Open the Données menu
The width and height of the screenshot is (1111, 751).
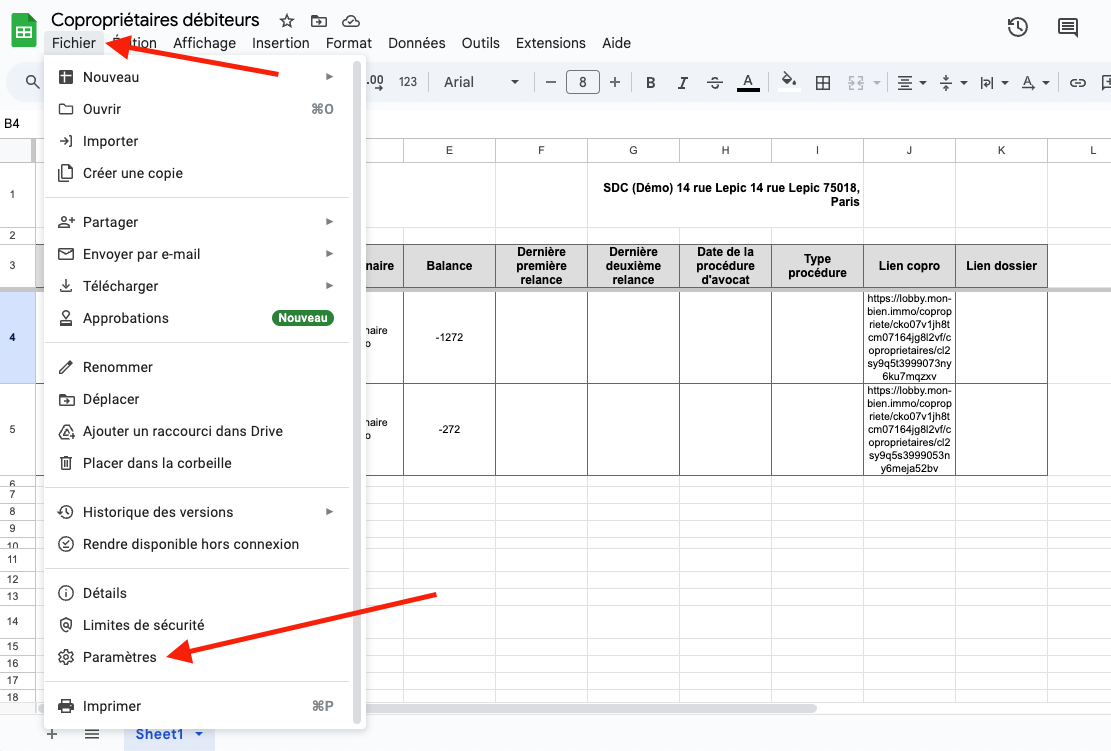[417, 43]
